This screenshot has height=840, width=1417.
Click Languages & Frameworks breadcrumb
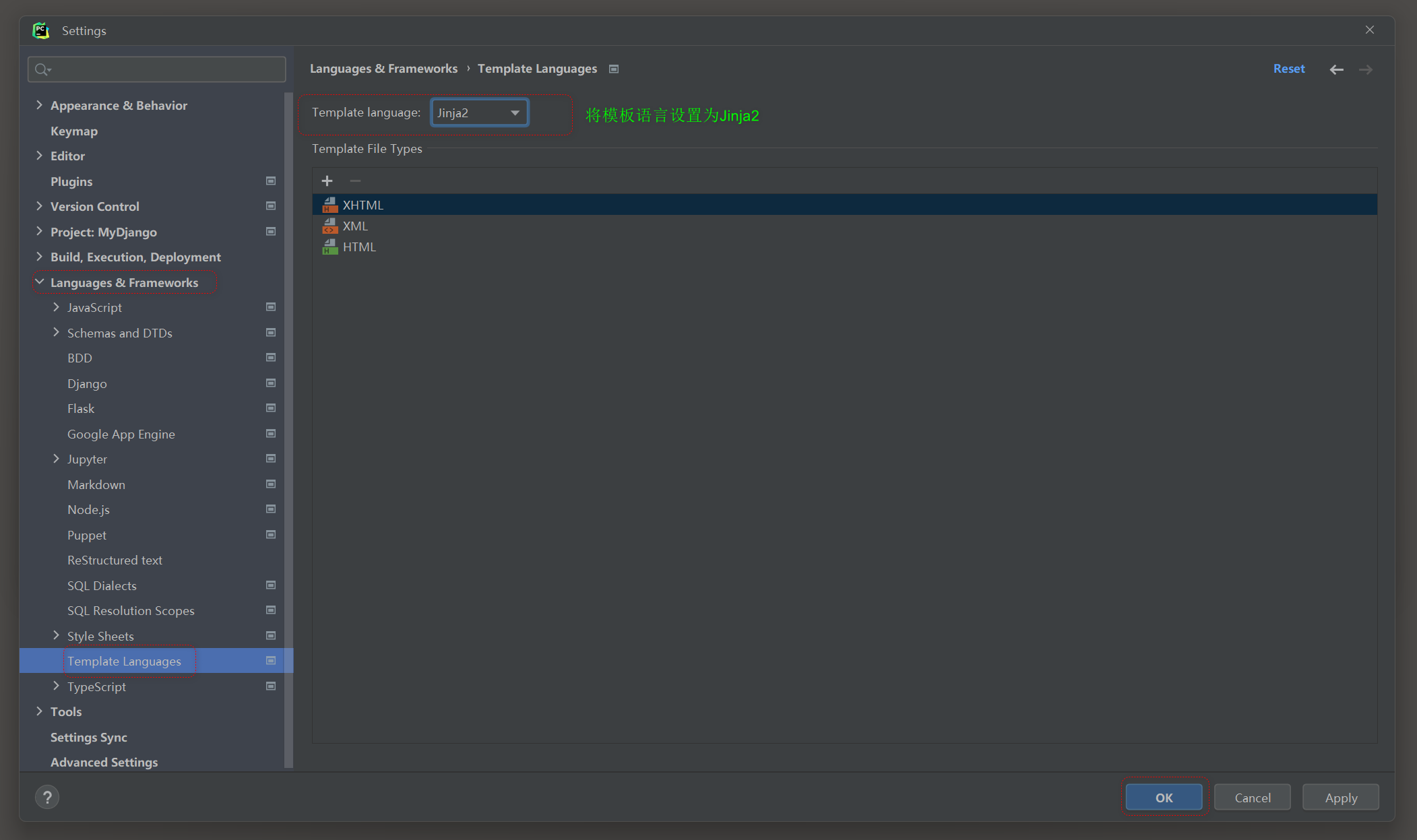[383, 69]
